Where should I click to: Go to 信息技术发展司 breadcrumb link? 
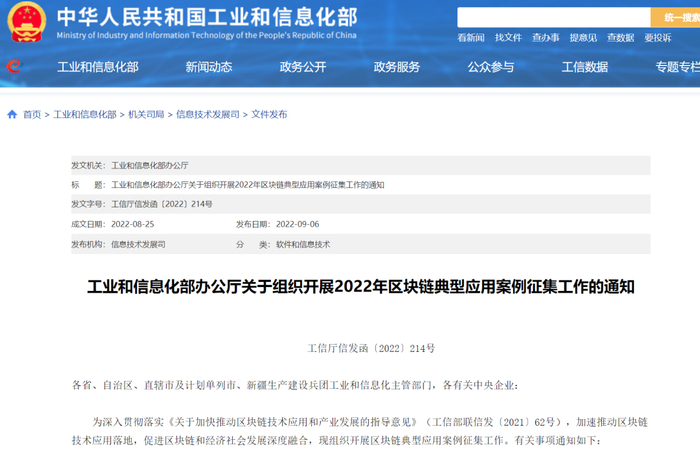pyautogui.click(x=208, y=114)
